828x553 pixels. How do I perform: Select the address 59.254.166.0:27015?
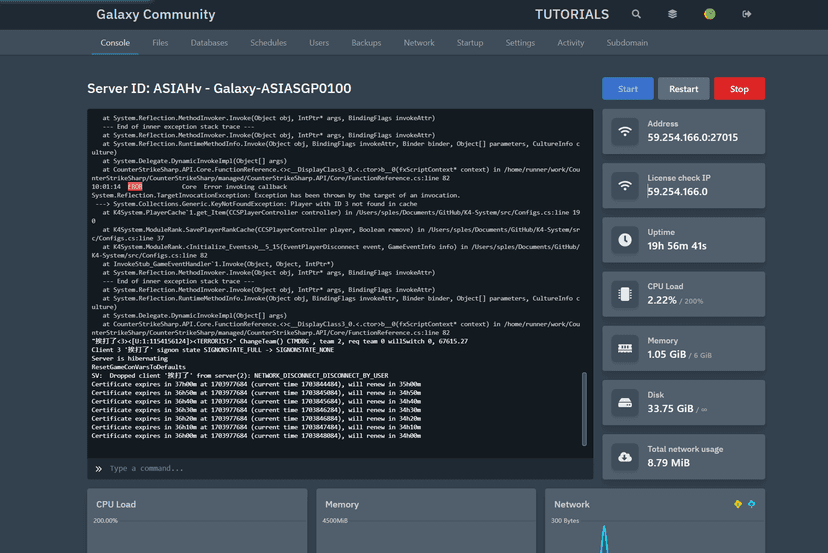click(x=692, y=138)
